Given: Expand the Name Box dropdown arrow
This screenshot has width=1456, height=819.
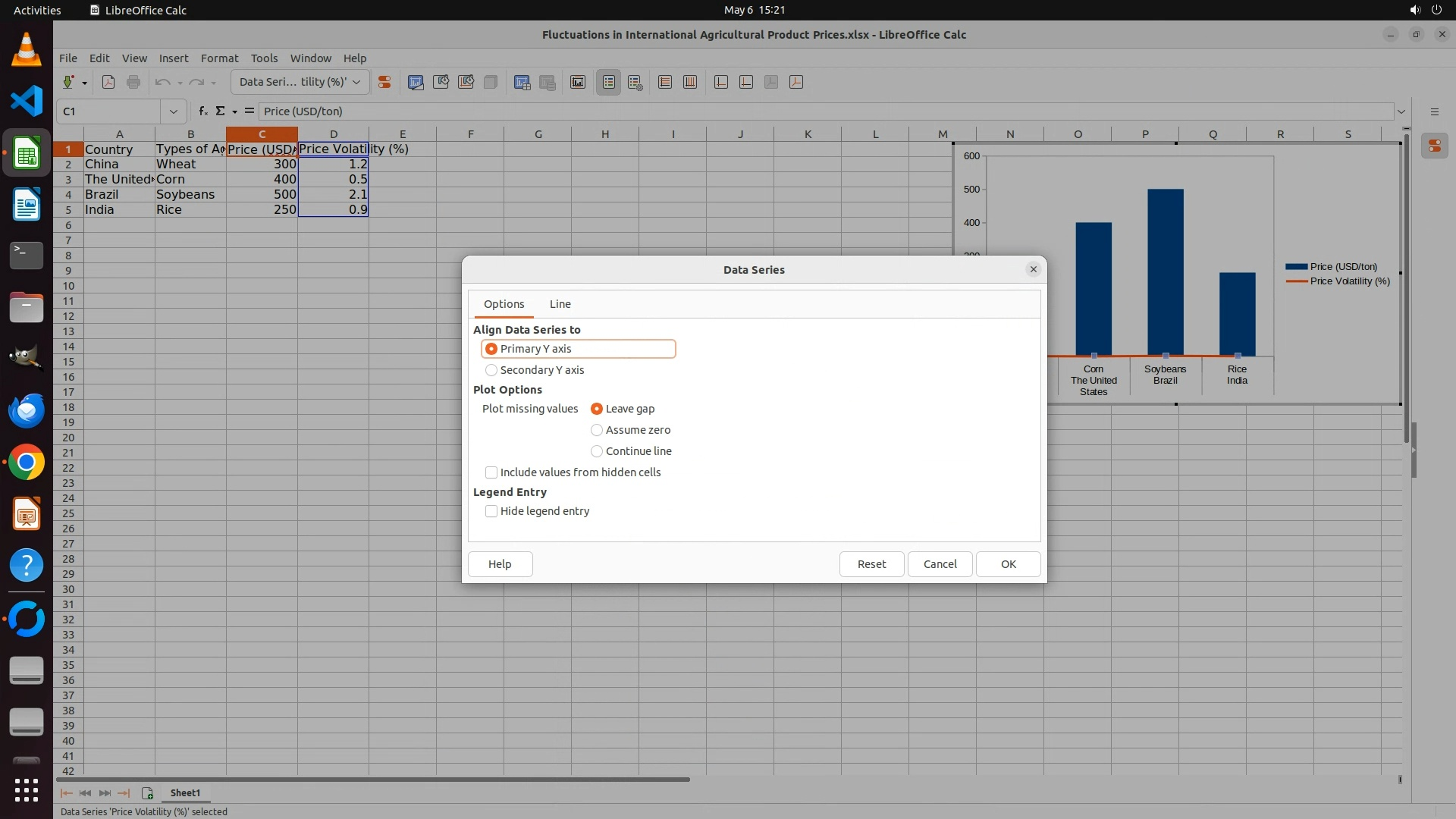Looking at the screenshot, I should tap(174, 111).
